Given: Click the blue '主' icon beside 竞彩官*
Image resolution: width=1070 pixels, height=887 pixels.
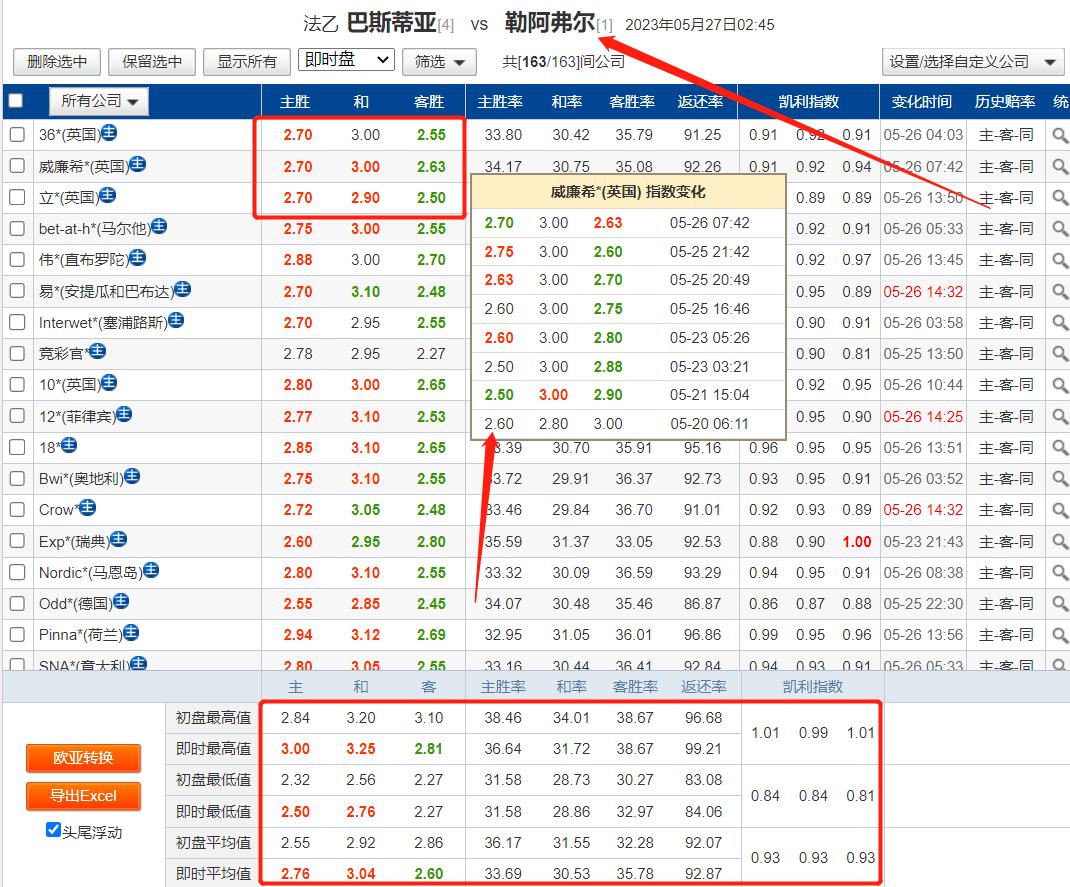Looking at the screenshot, I should tap(98, 351).
